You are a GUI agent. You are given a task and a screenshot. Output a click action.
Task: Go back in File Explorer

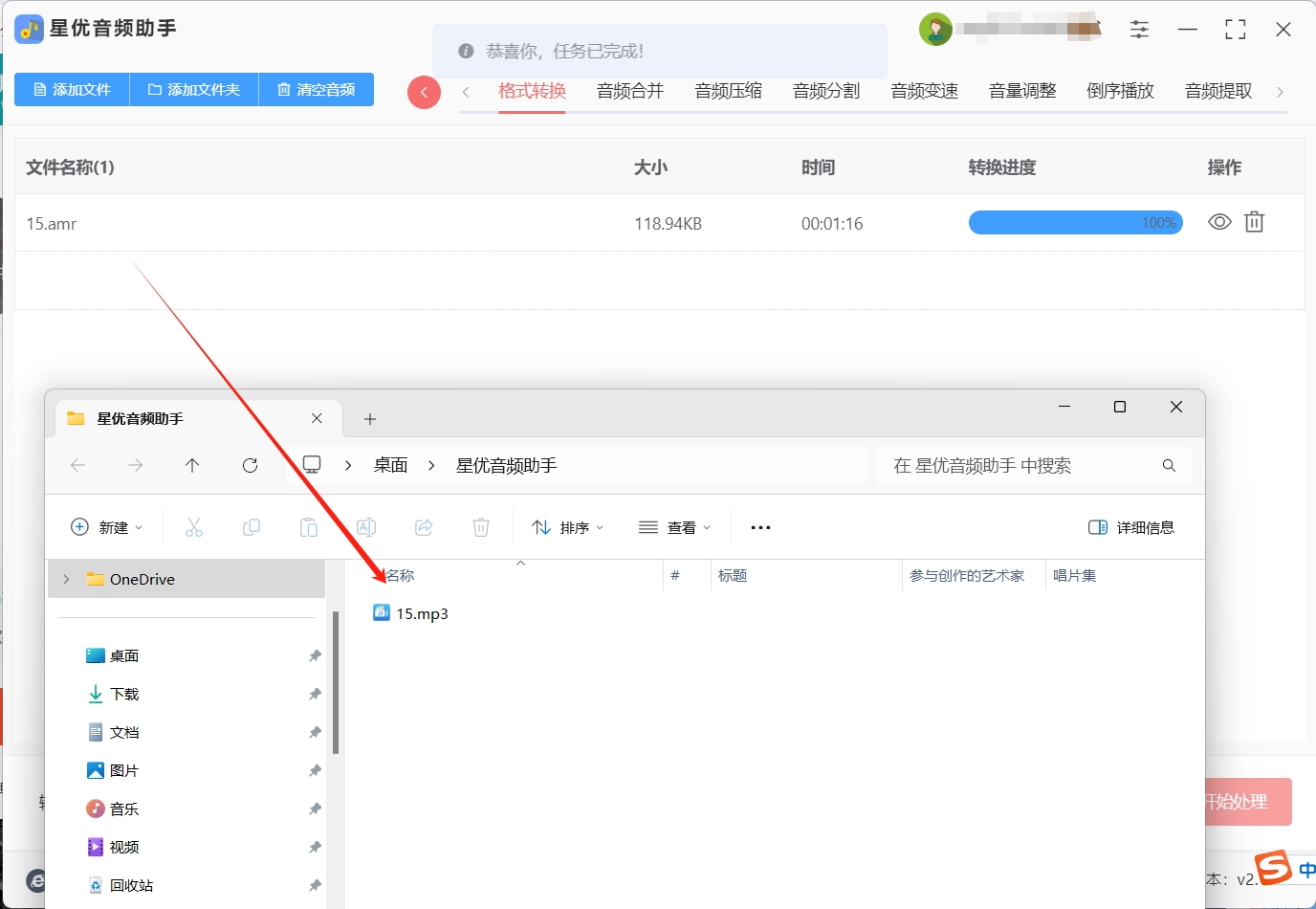click(78, 465)
